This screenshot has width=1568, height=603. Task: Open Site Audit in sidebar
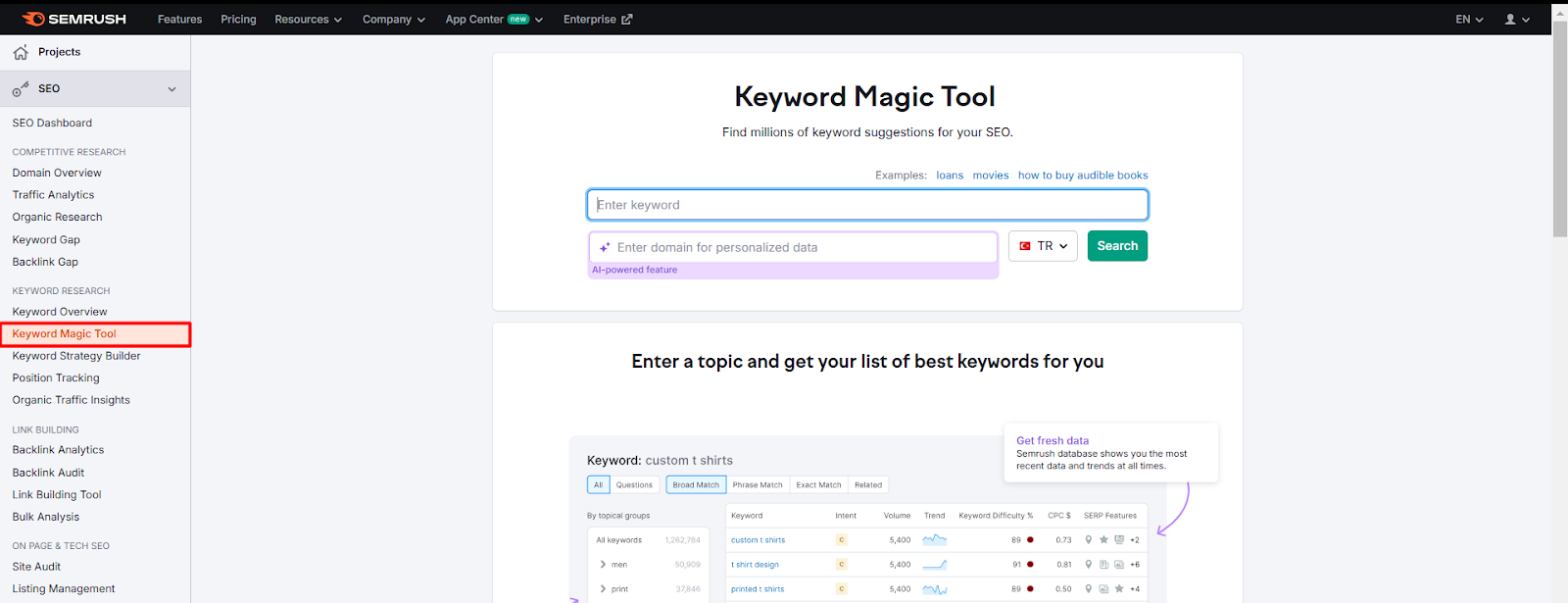(x=36, y=567)
